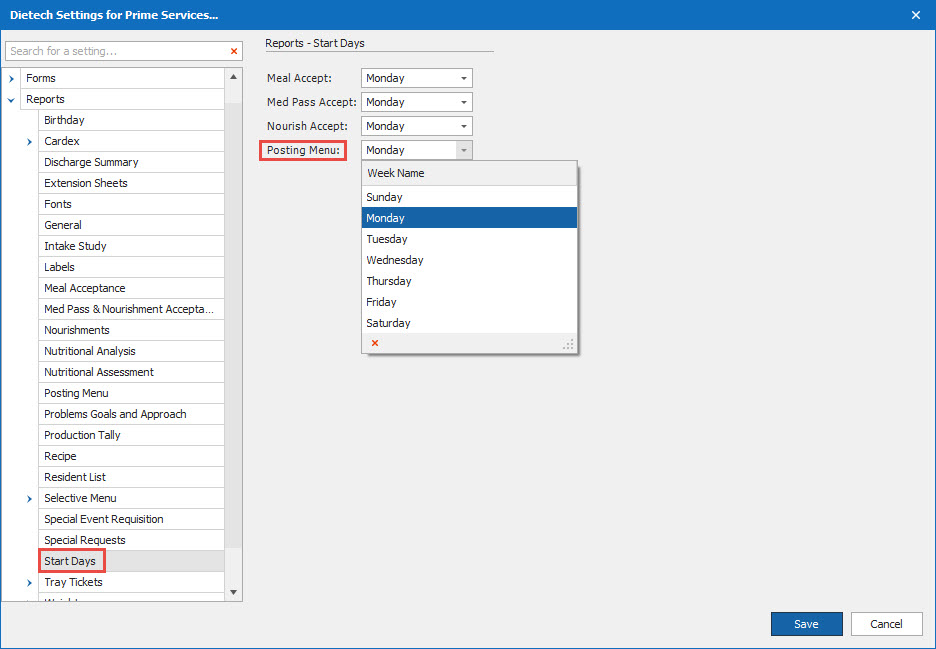This screenshot has height=649, width=936.
Task: Select the Forms tree item
Action: (122, 78)
